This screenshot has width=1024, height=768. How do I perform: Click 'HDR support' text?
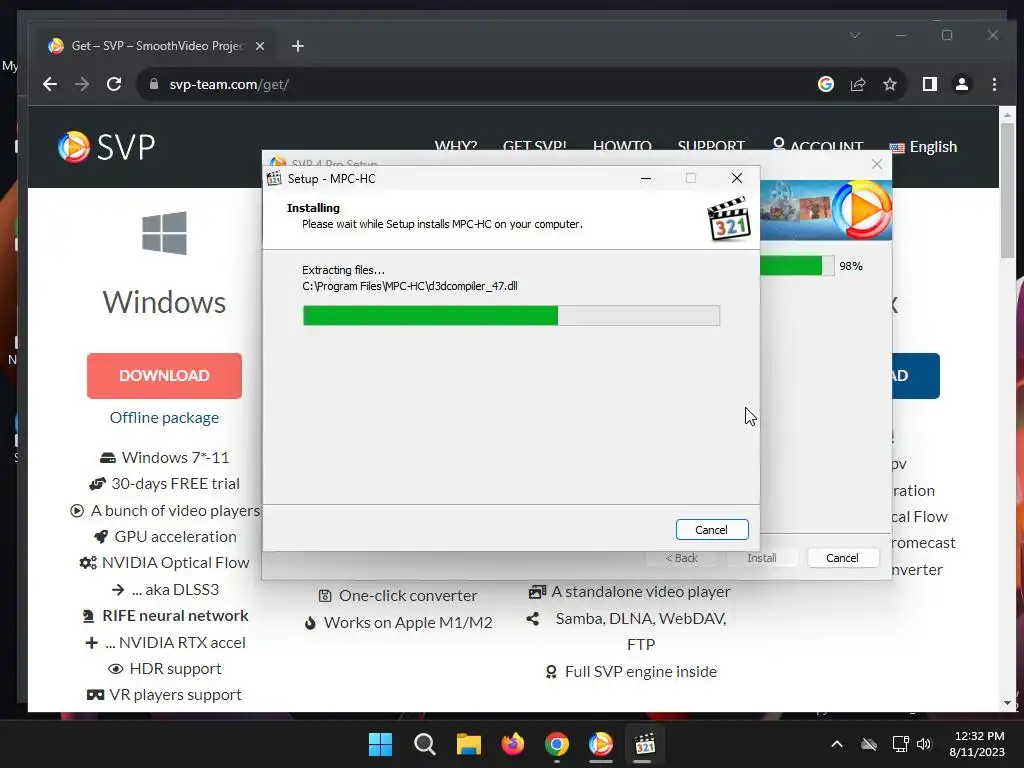(175, 669)
